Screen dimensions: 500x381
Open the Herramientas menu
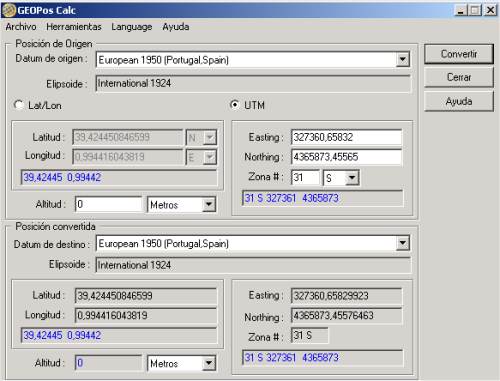point(74,27)
